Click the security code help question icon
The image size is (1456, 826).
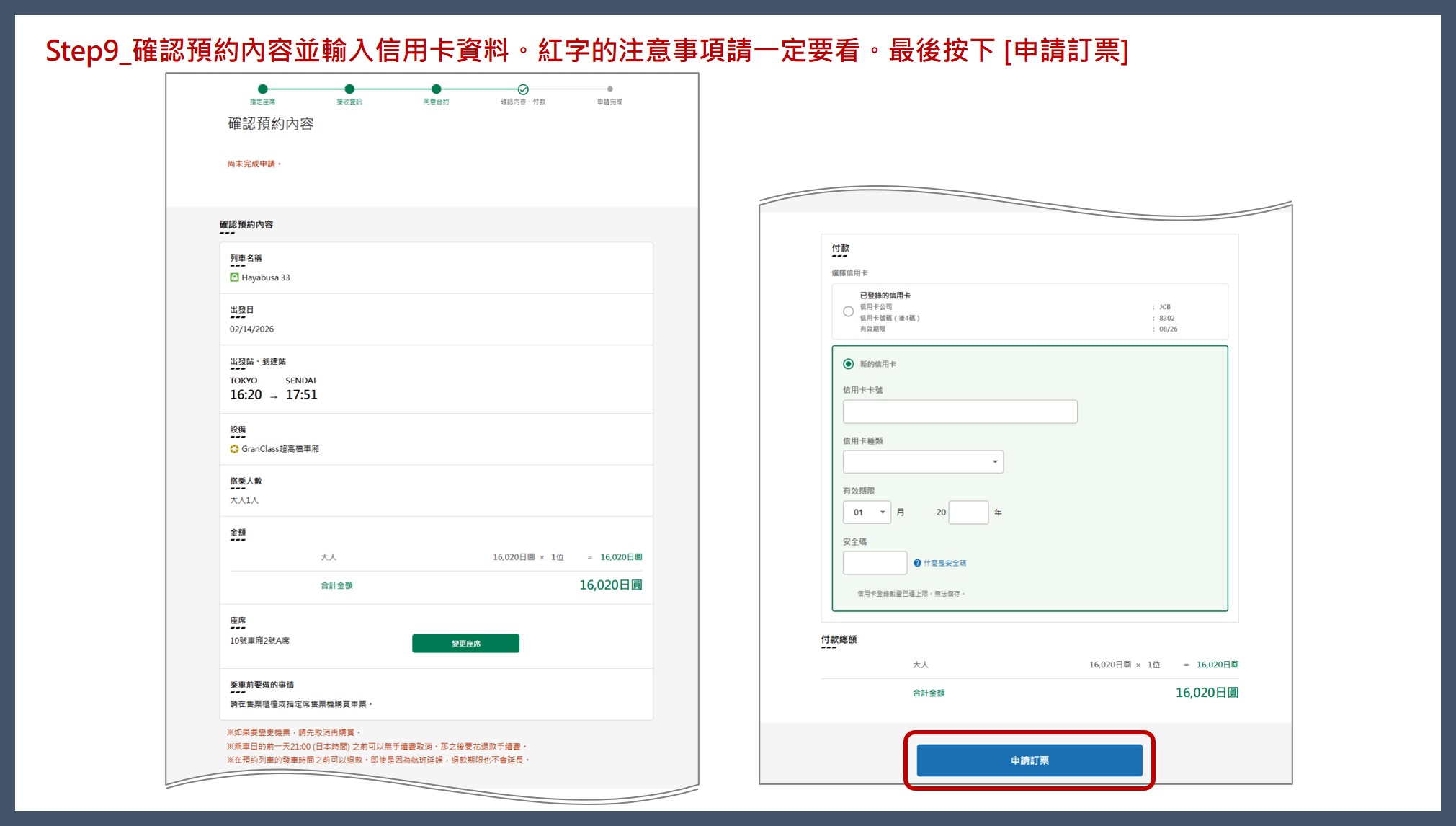tap(917, 563)
